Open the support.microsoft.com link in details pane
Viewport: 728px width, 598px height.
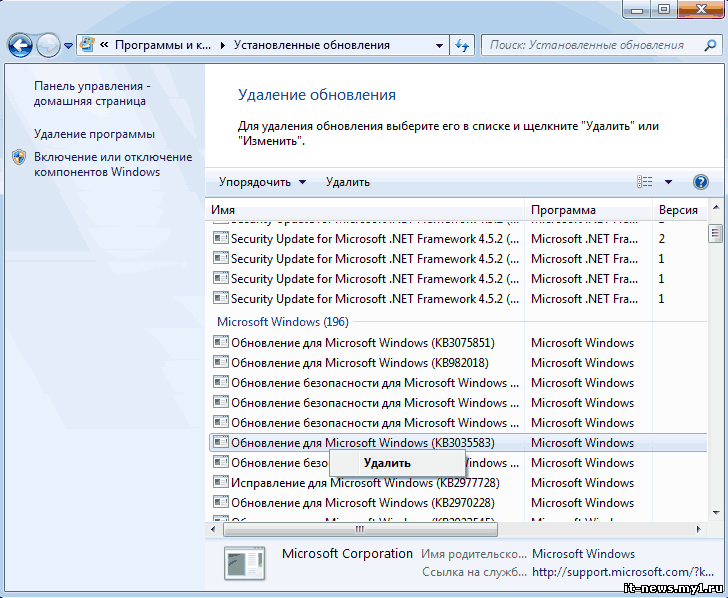623,572
